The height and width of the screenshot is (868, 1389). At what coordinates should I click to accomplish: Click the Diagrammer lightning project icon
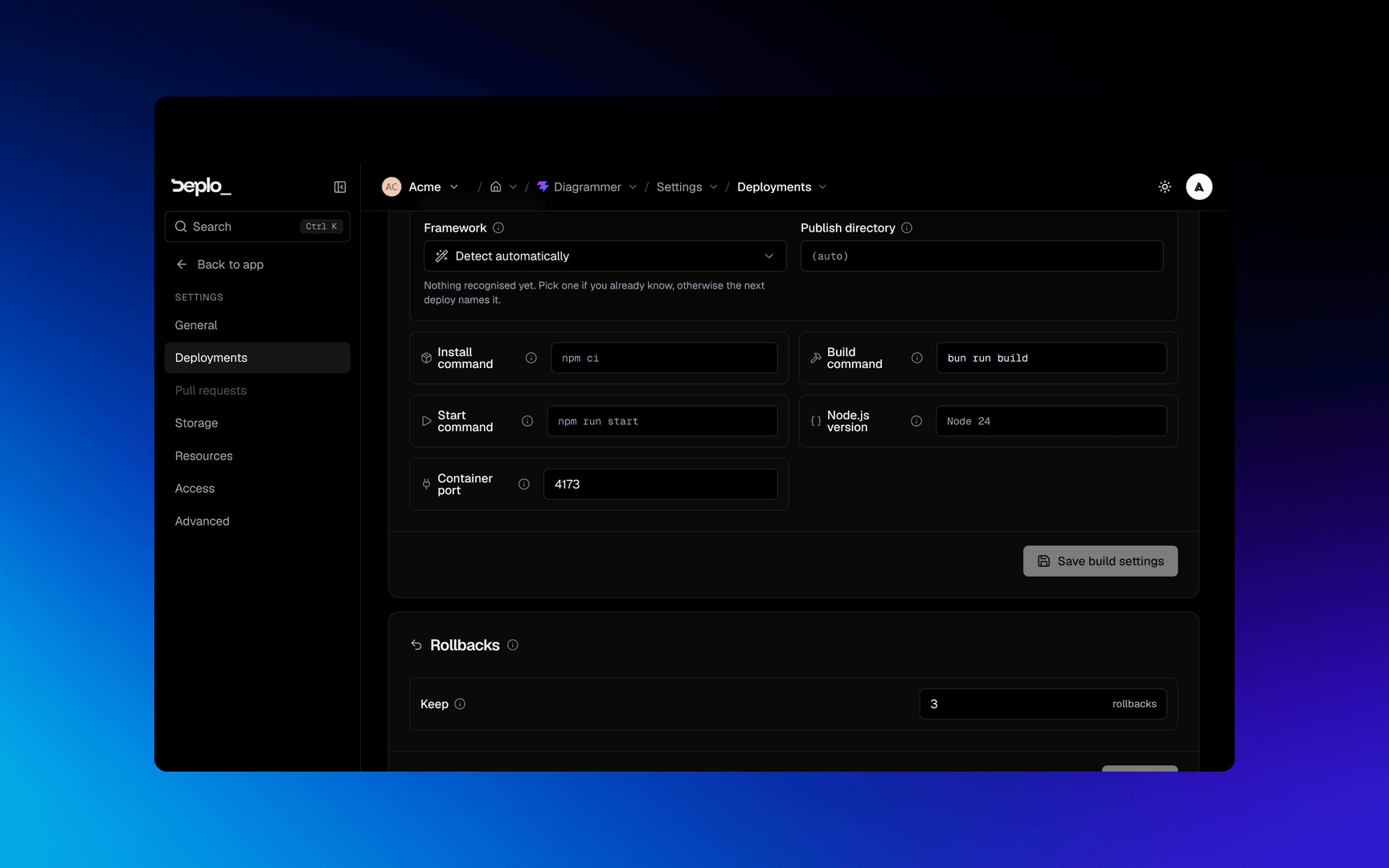coord(543,186)
